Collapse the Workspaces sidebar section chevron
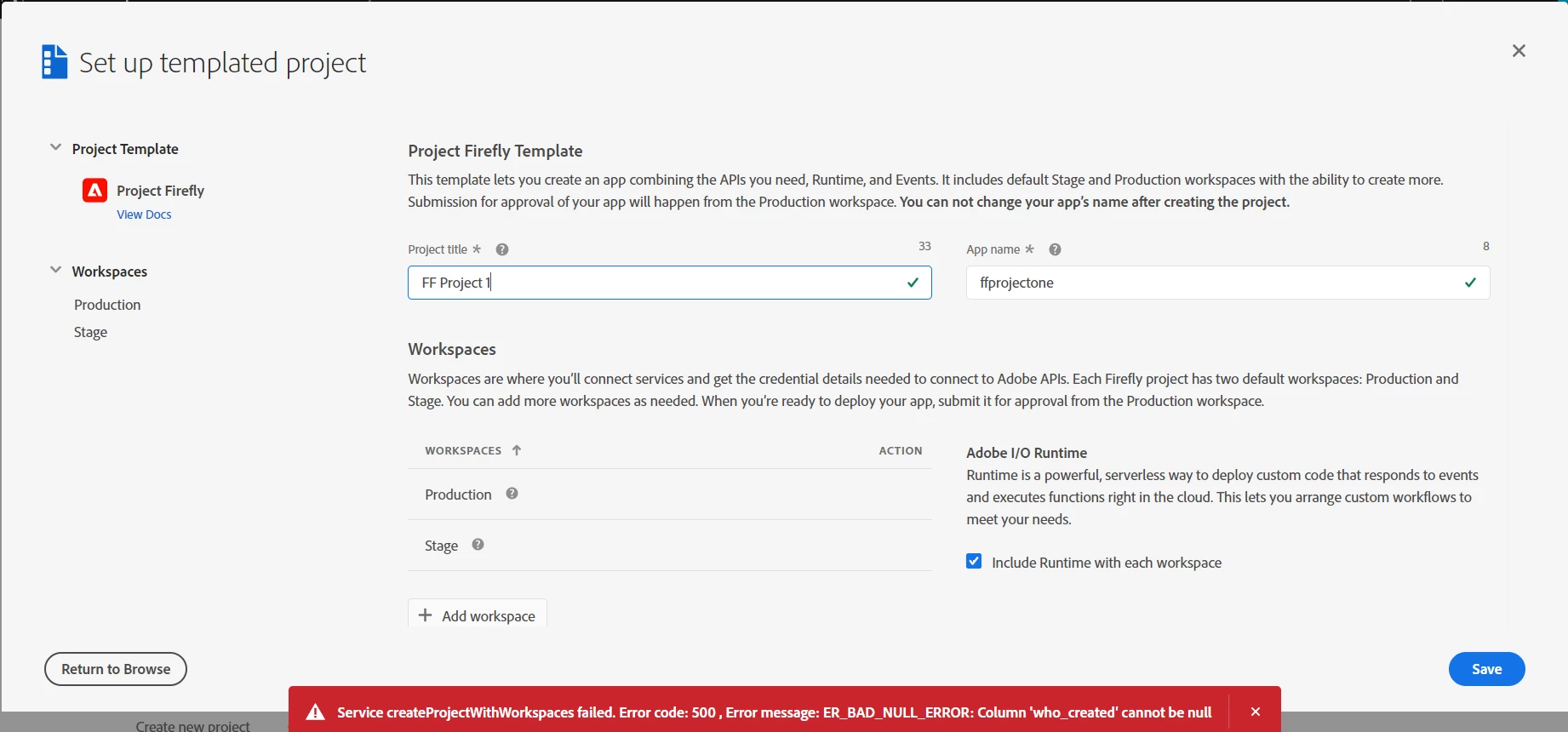 coord(55,271)
